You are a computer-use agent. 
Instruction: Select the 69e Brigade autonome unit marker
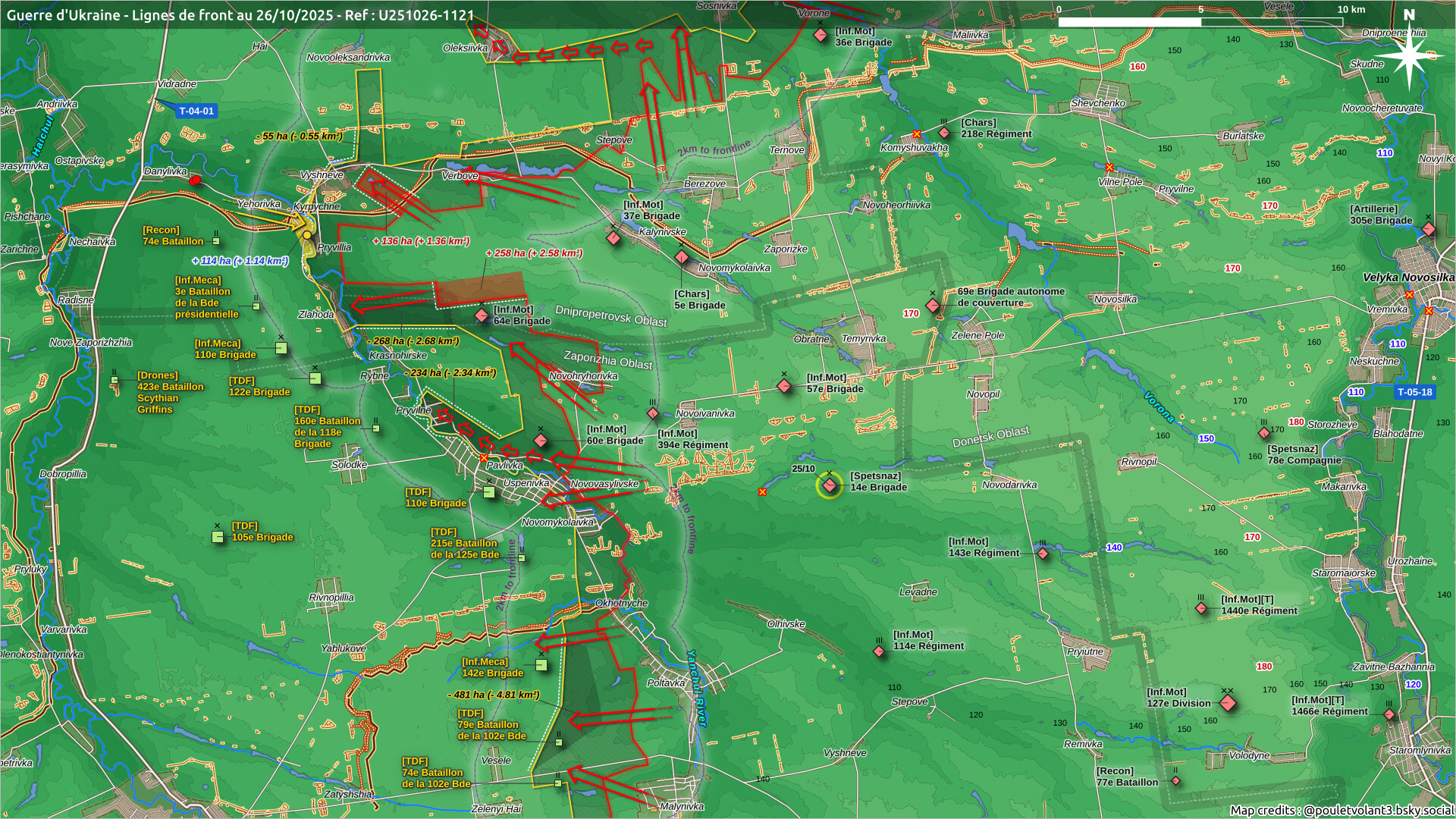933,306
